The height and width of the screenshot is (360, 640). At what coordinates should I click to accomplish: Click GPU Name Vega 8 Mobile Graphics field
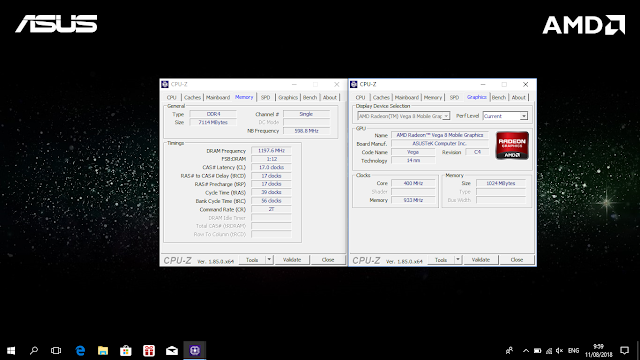pyautogui.click(x=440, y=135)
